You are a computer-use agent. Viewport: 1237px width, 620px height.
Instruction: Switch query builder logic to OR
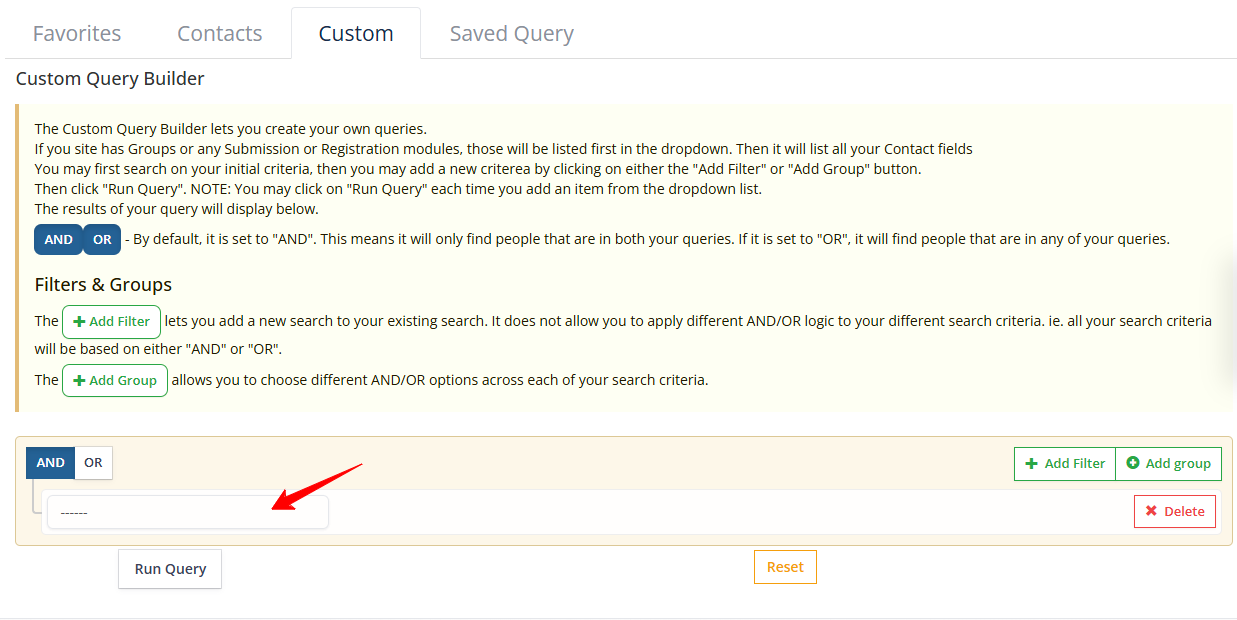coord(93,463)
